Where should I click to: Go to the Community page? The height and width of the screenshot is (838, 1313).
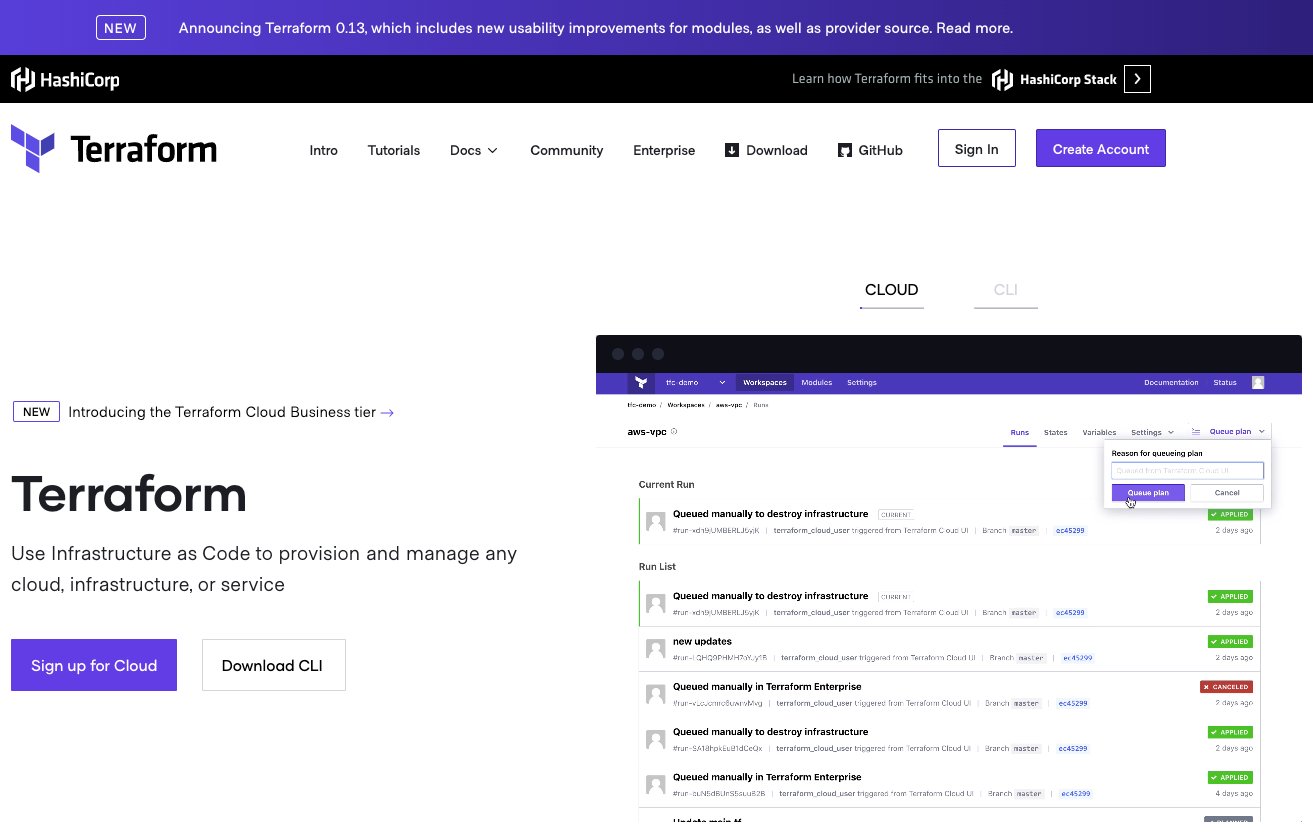coord(566,150)
